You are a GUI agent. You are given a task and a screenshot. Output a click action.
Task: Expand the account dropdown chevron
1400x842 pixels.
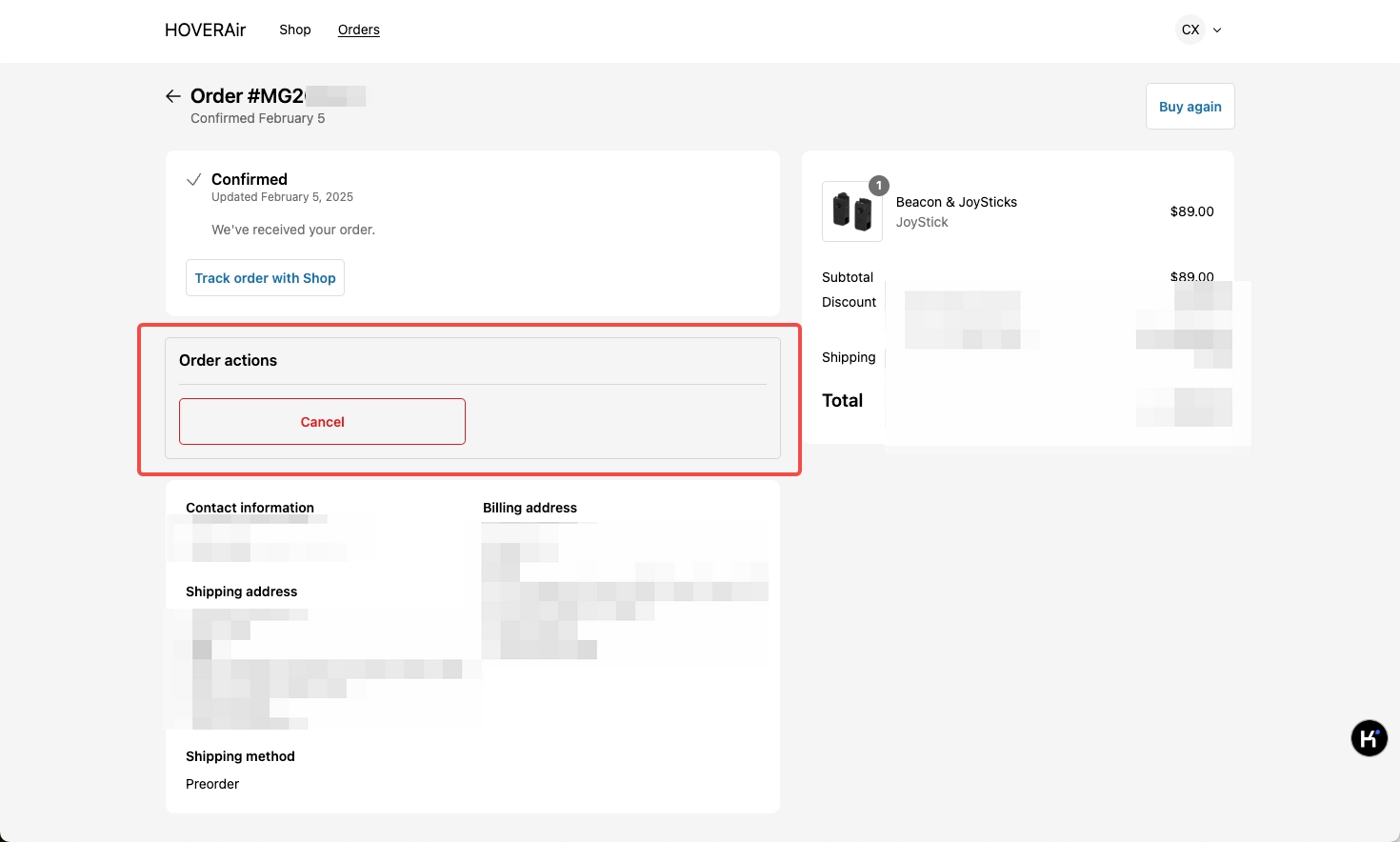point(1217,30)
